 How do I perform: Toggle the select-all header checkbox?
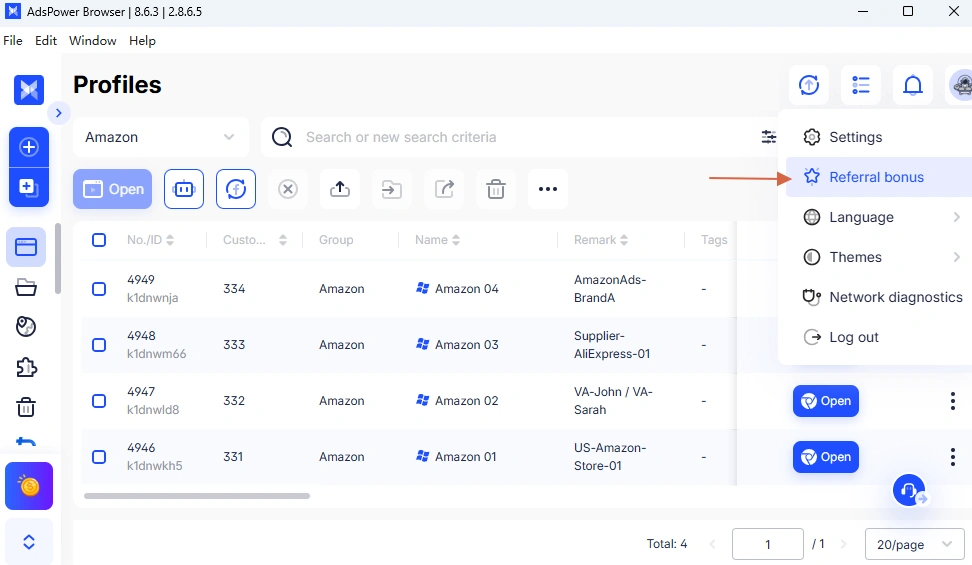pos(99,240)
